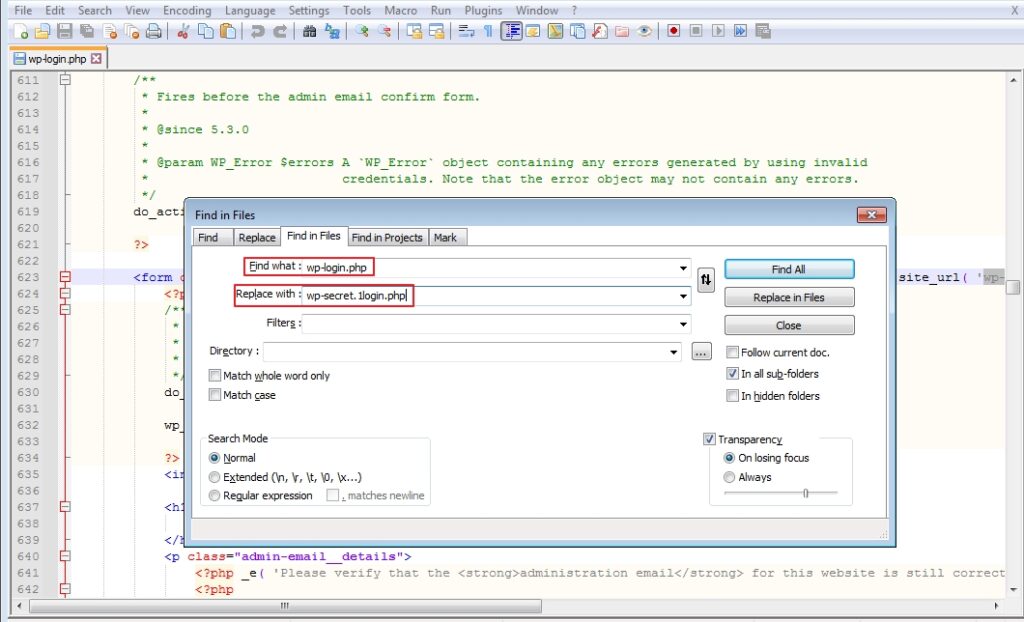This screenshot has width=1024, height=622.
Task: Click the Zoom Out magnifier icon
Action: (x=385, y=31)
